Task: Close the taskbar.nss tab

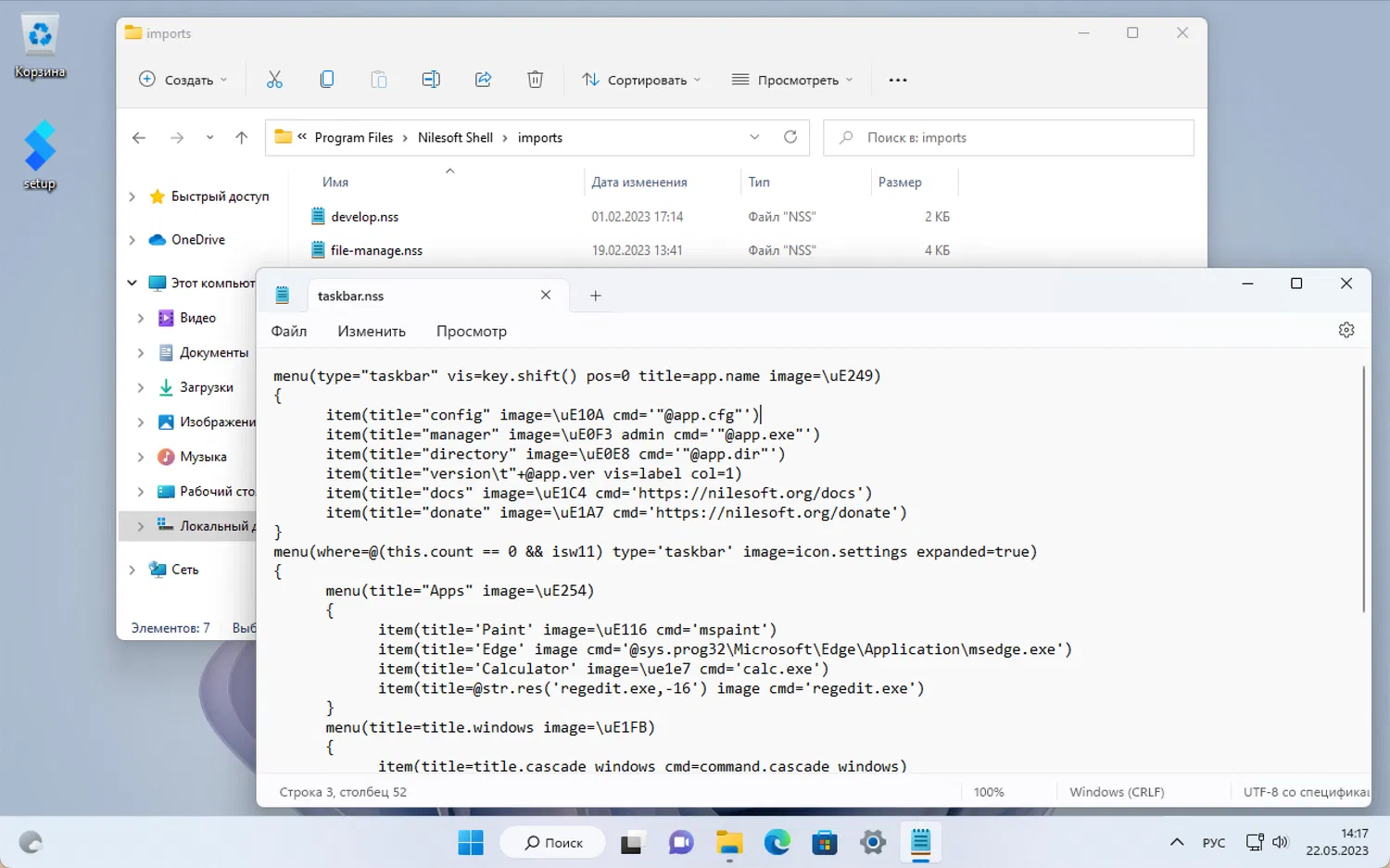Action: click(546, 296)
